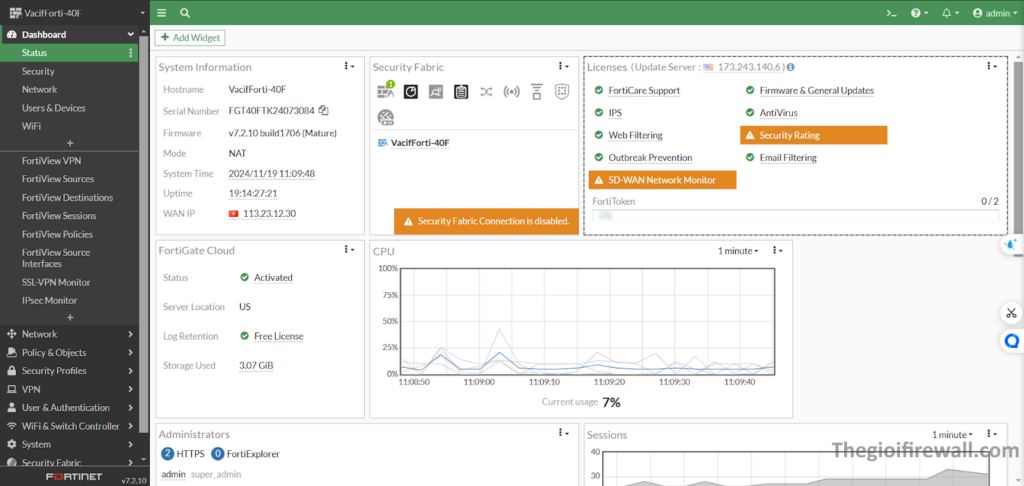Copy the serial number with clipboard icon
Image resolution: width=1024 pixels, height=486 pixels.
pyautogui.click(x=324, y=110)
